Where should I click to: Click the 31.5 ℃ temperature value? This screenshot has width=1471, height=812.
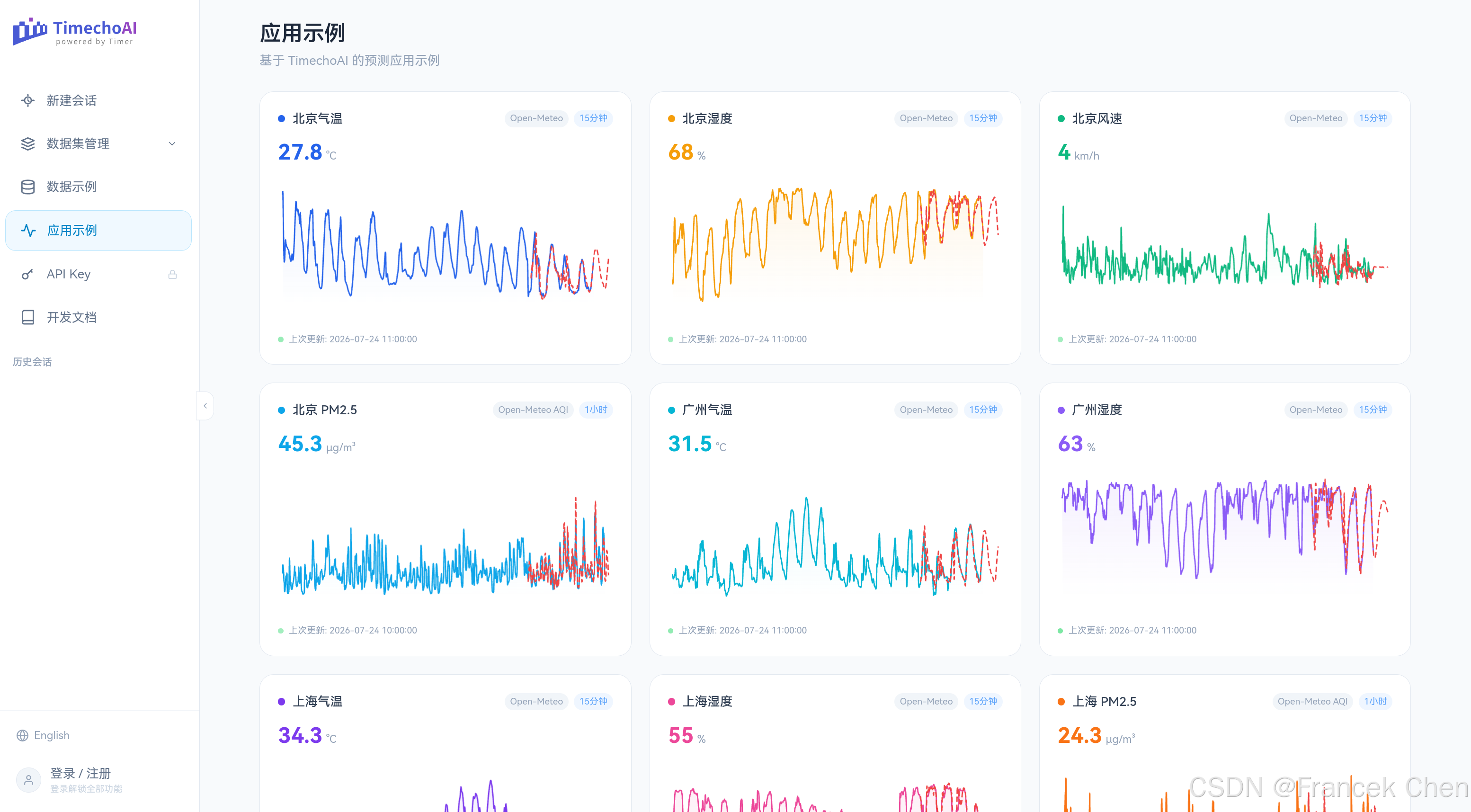pyautogui.click(x=697, y=444)
